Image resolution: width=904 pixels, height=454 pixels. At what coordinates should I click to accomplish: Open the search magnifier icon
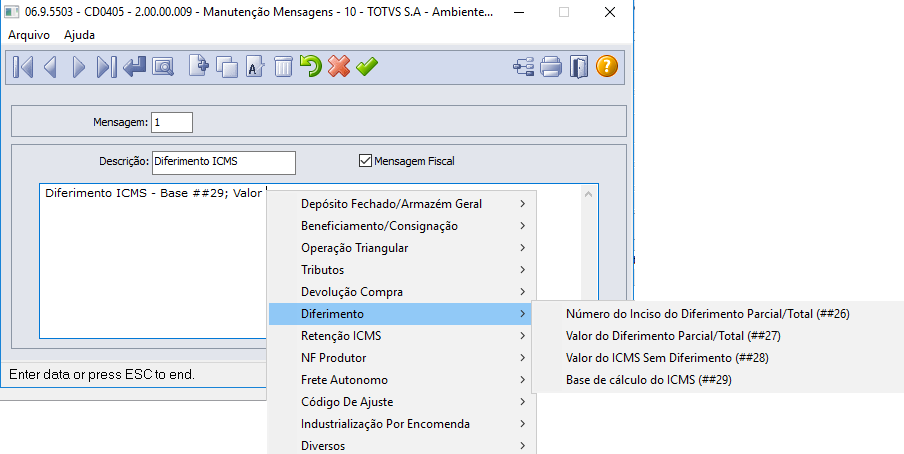[x=163, y=67]
